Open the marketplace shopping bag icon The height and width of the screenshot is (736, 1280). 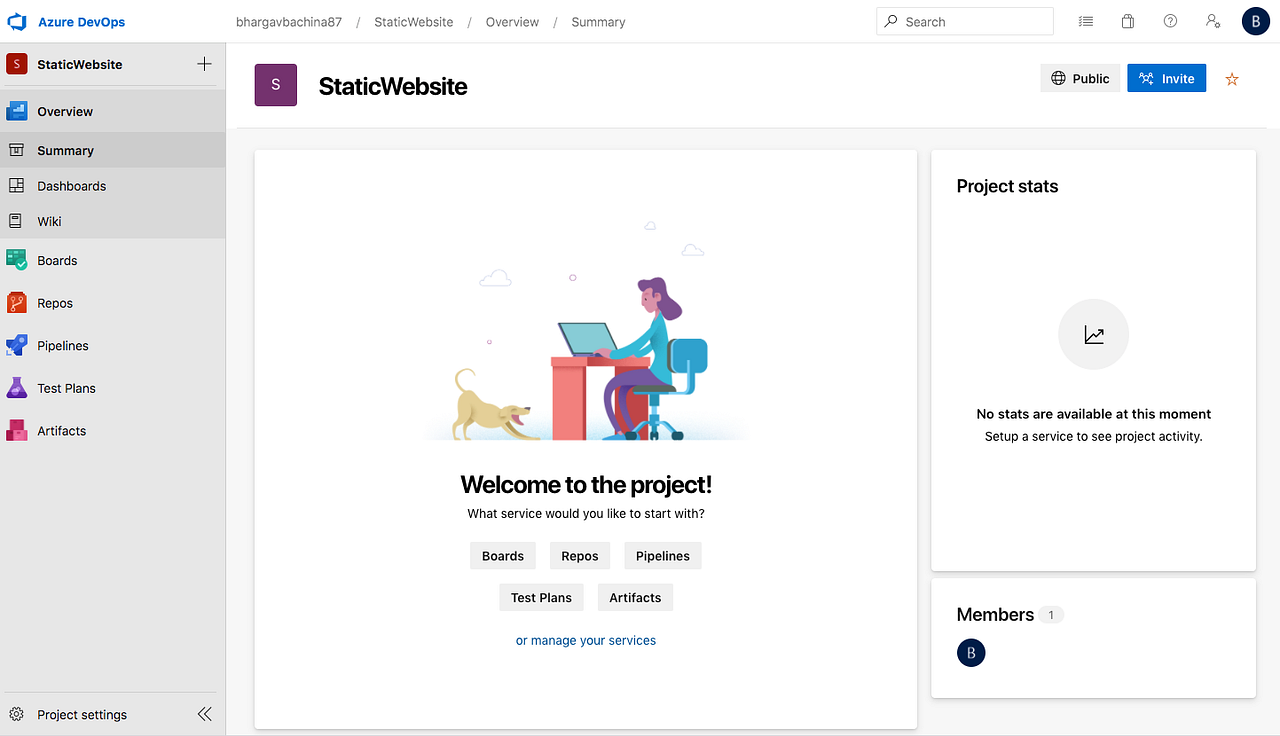pos(1128,21)
